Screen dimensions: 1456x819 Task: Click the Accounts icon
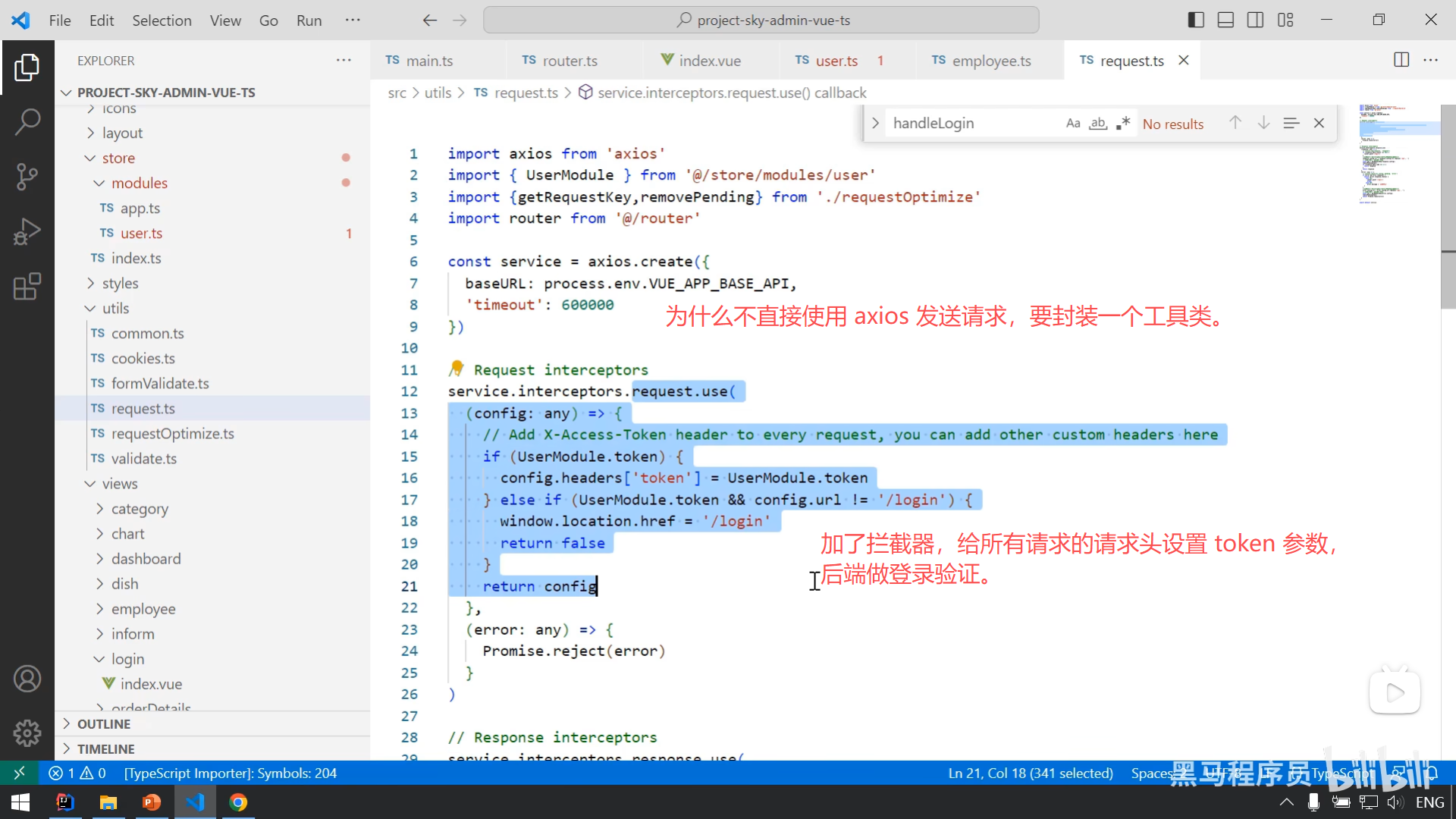point(27,679)
